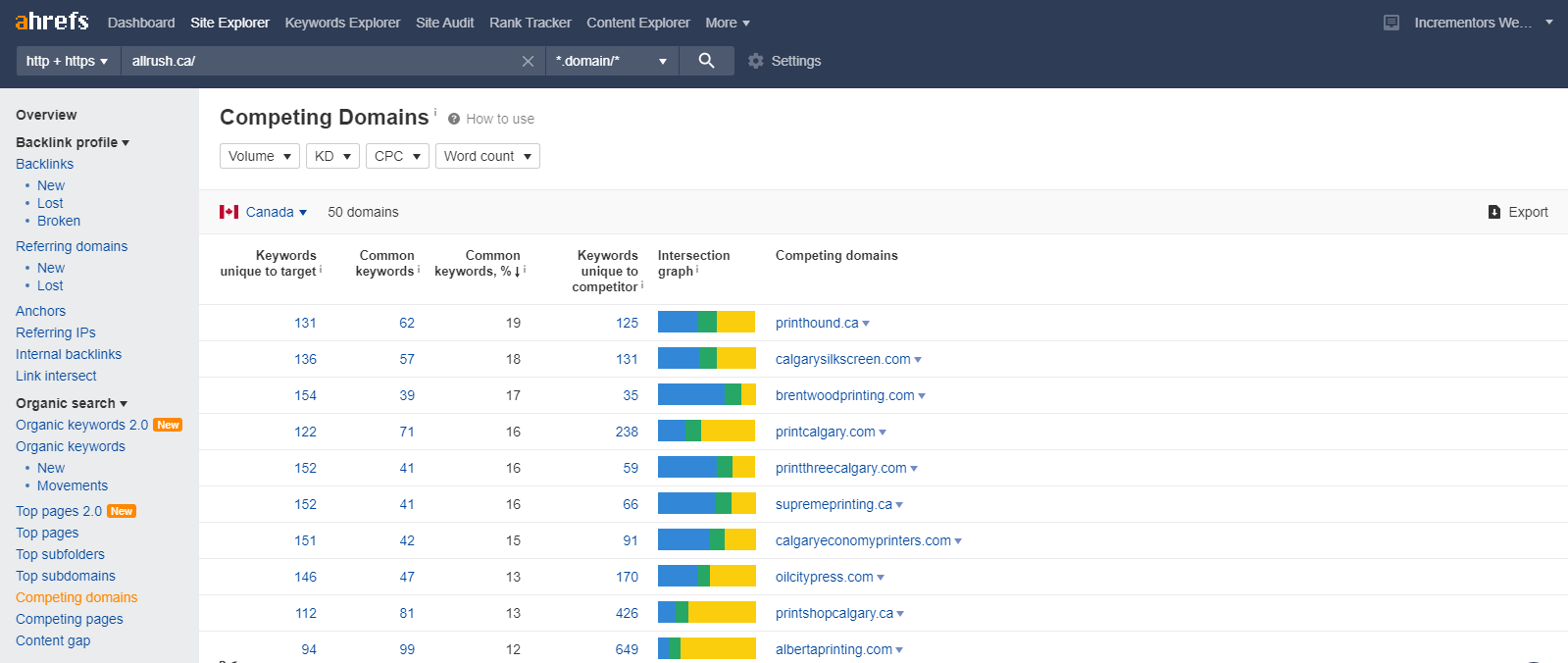Collapse the Organic search section
Image resolution: width=1568 pixels, height=663 pixels.
[72, 403]
